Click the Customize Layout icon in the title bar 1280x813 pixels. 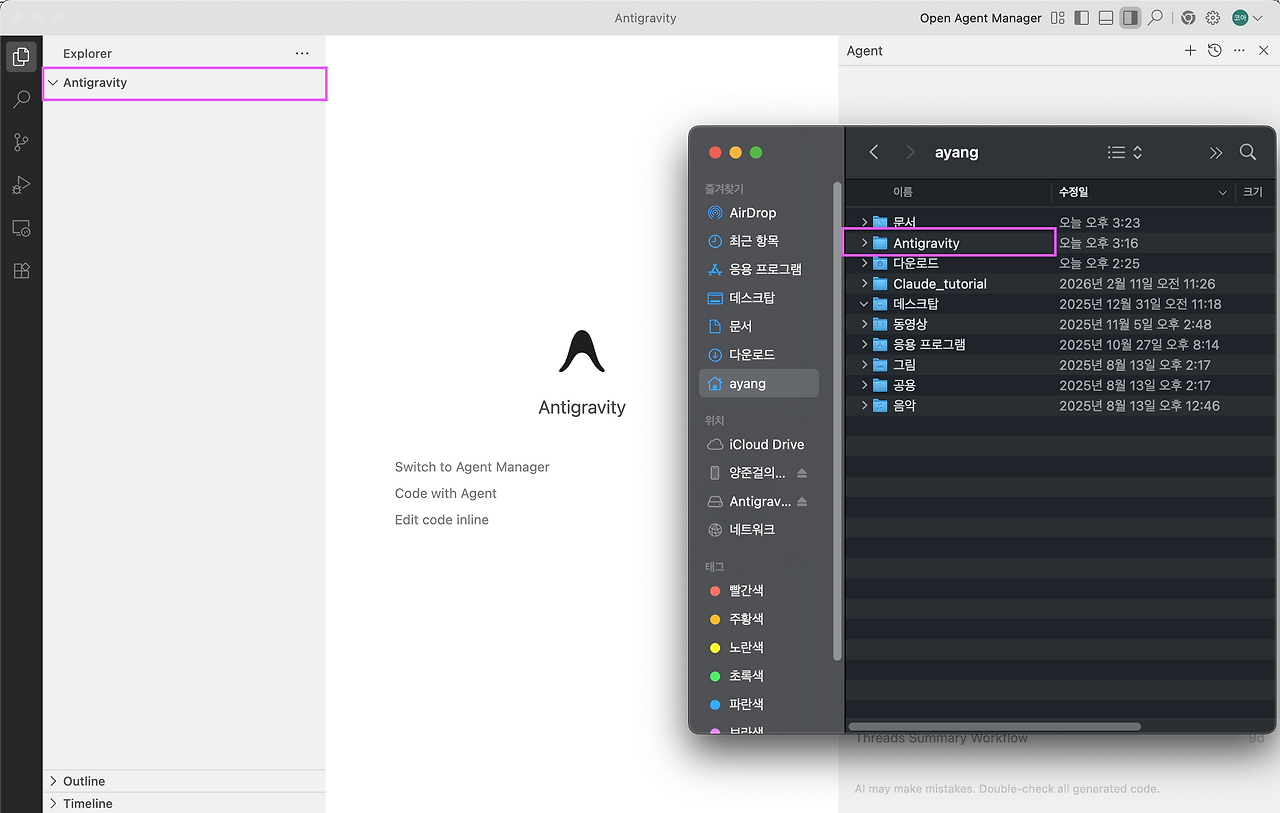click(x=1058, y=18)
